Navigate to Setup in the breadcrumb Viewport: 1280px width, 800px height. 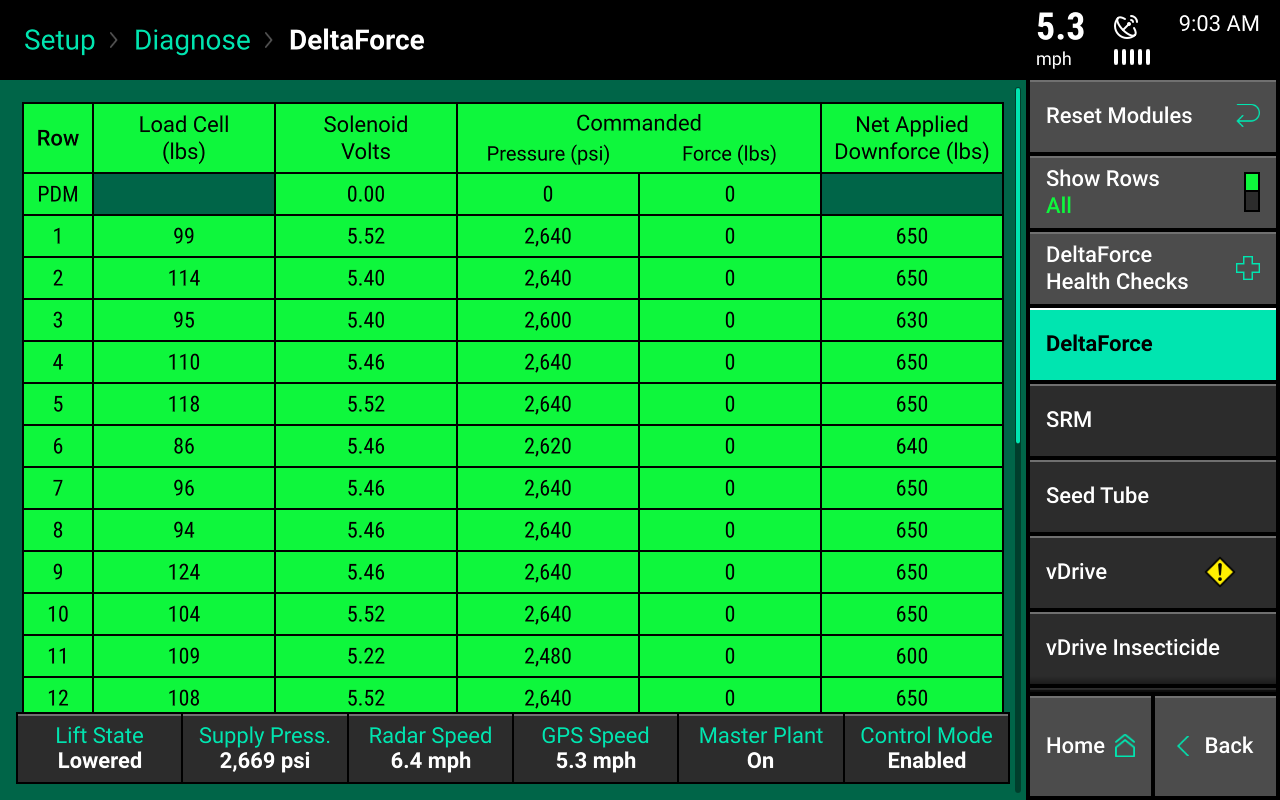pos(60,40)
